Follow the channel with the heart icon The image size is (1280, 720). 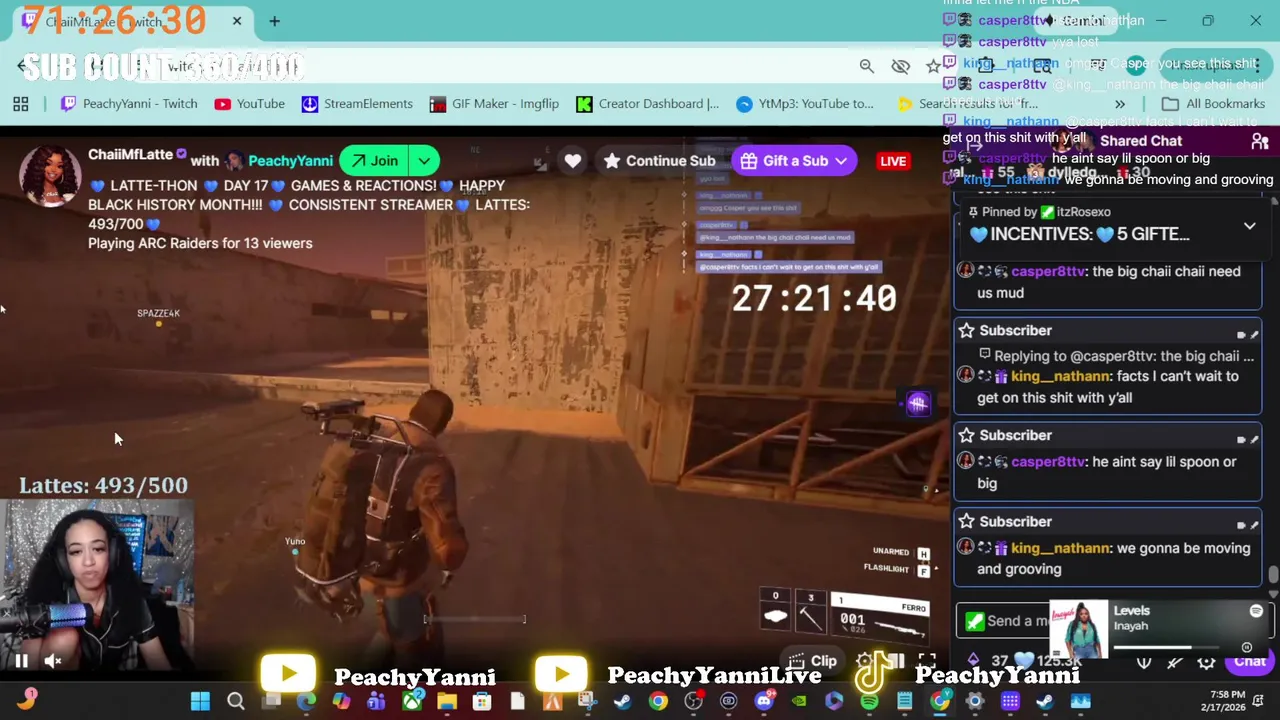click(572, 160)
